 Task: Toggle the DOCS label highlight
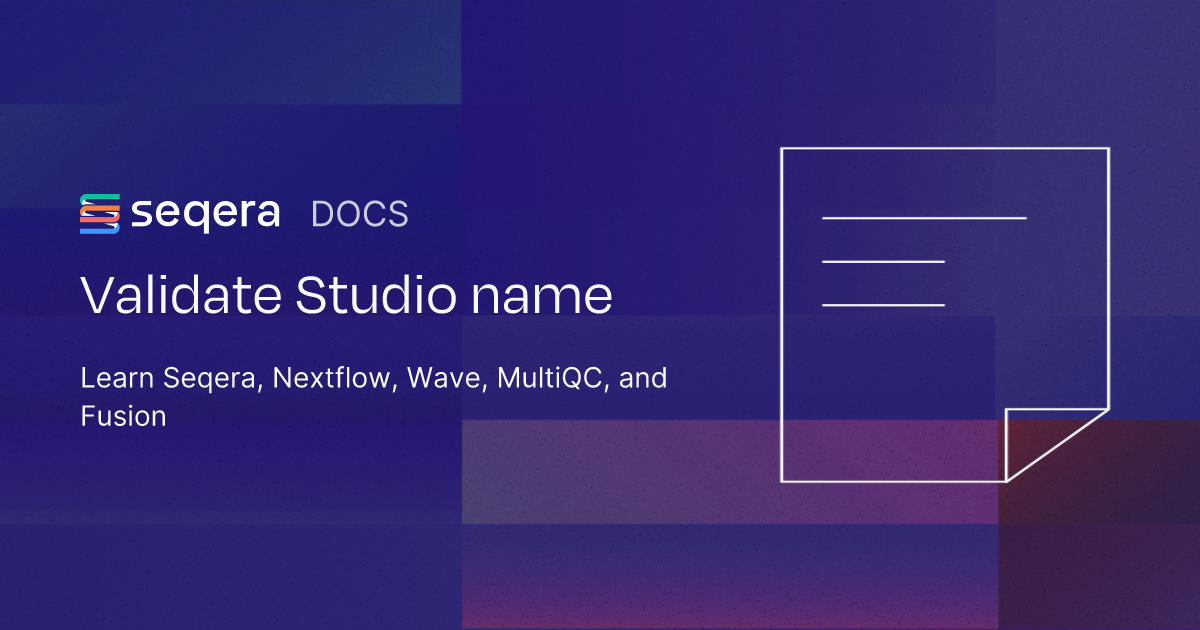coord(360,213)
